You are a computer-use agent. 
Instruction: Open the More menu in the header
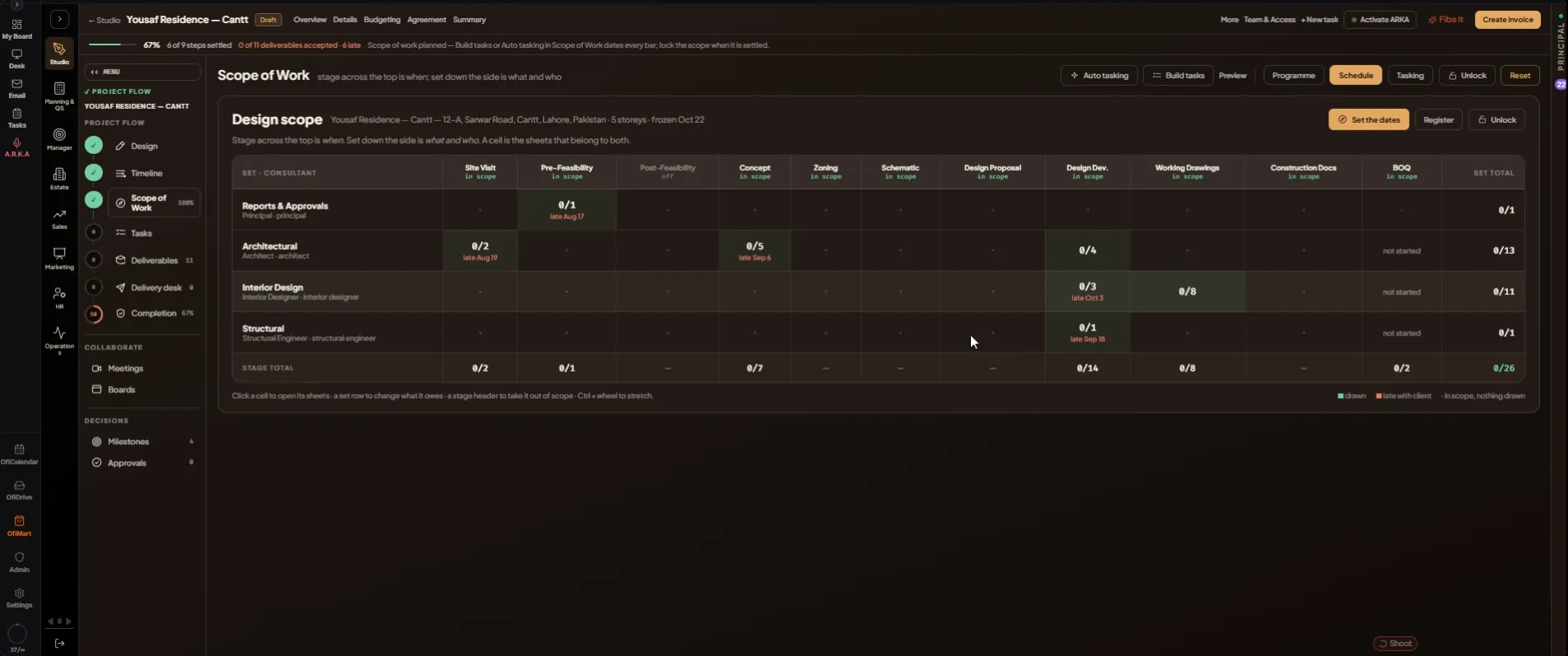click(1229, 20)
